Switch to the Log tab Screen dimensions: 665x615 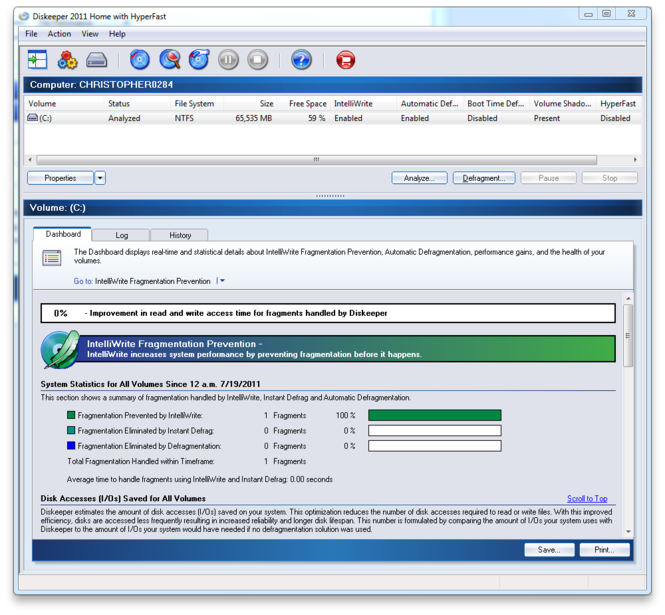[x=121, y=235]
